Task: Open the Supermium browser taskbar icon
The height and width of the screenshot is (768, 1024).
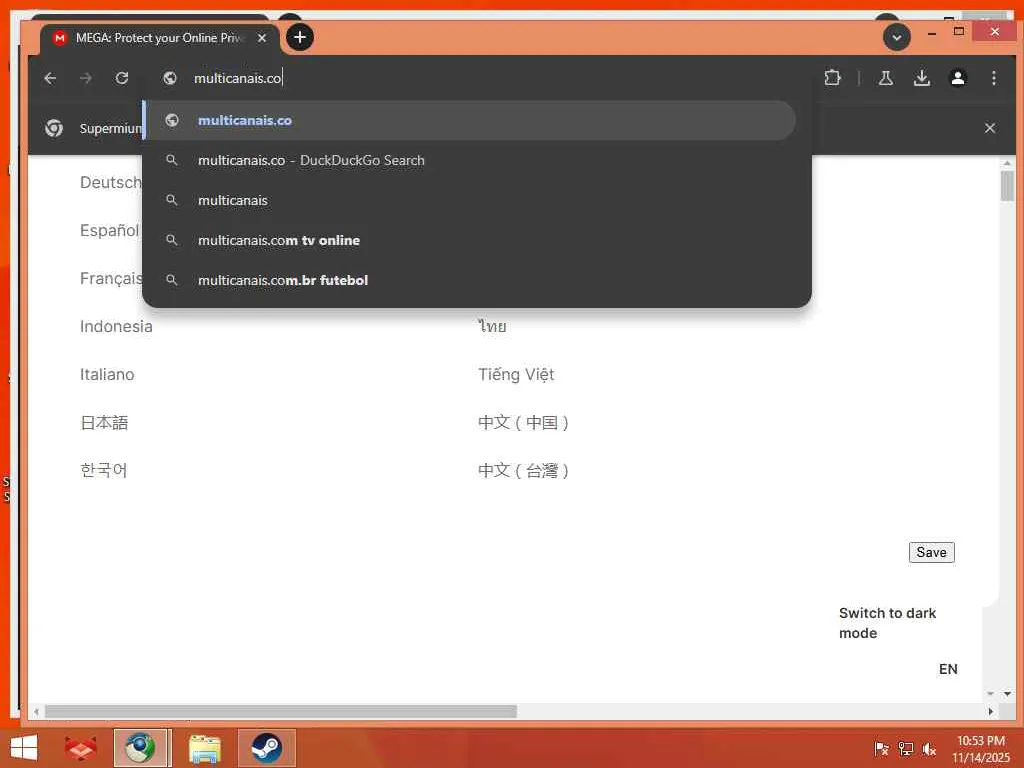Action: click(142, 748)
